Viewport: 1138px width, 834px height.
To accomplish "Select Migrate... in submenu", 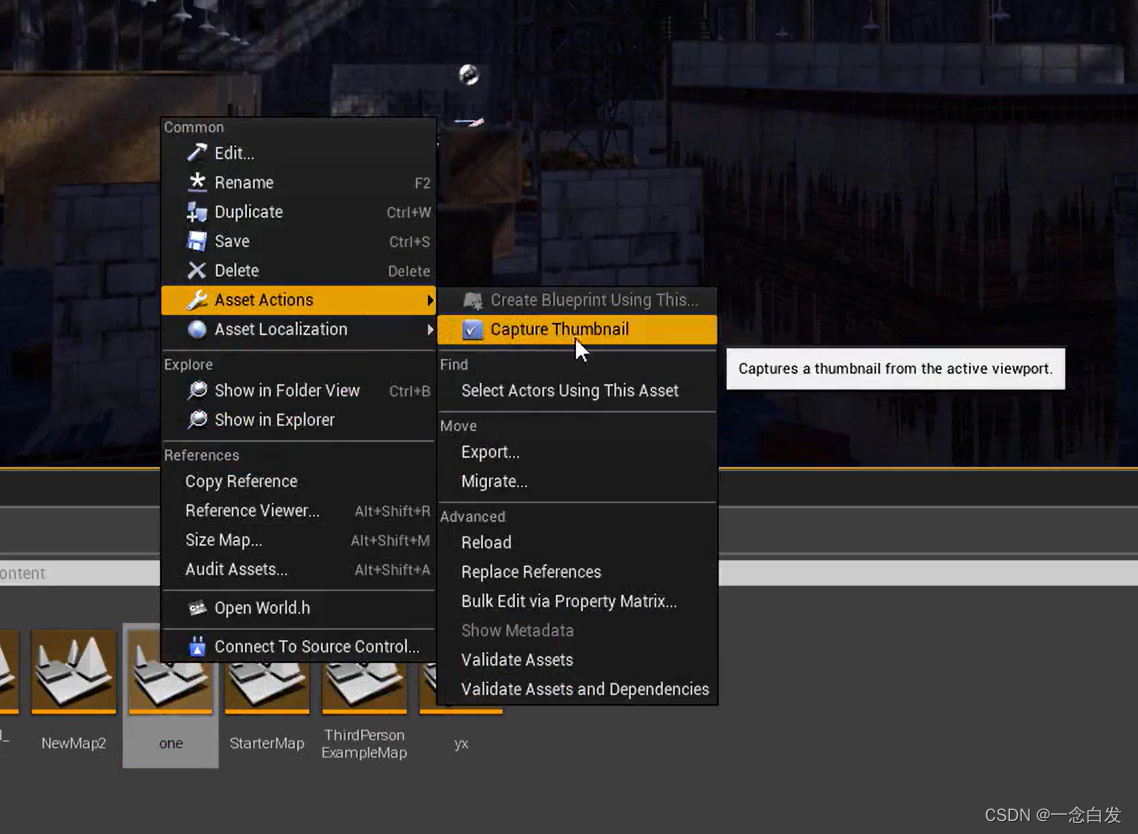I will point(577,481).
